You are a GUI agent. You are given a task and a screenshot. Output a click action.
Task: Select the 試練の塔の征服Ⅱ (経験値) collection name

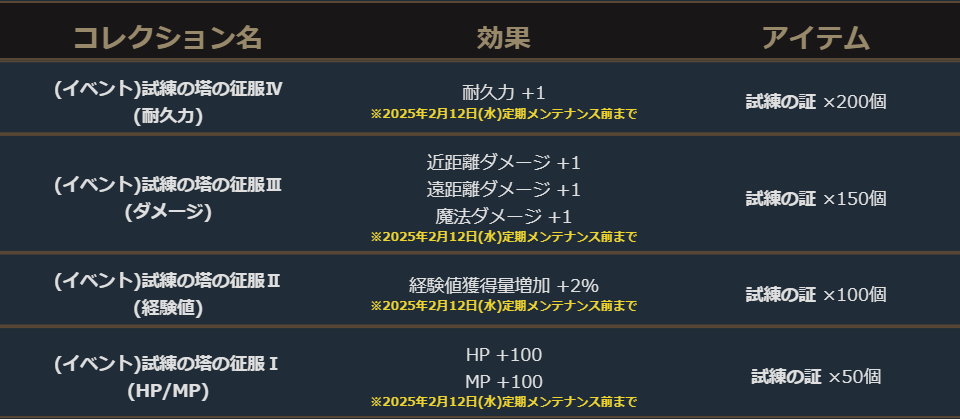168,294
